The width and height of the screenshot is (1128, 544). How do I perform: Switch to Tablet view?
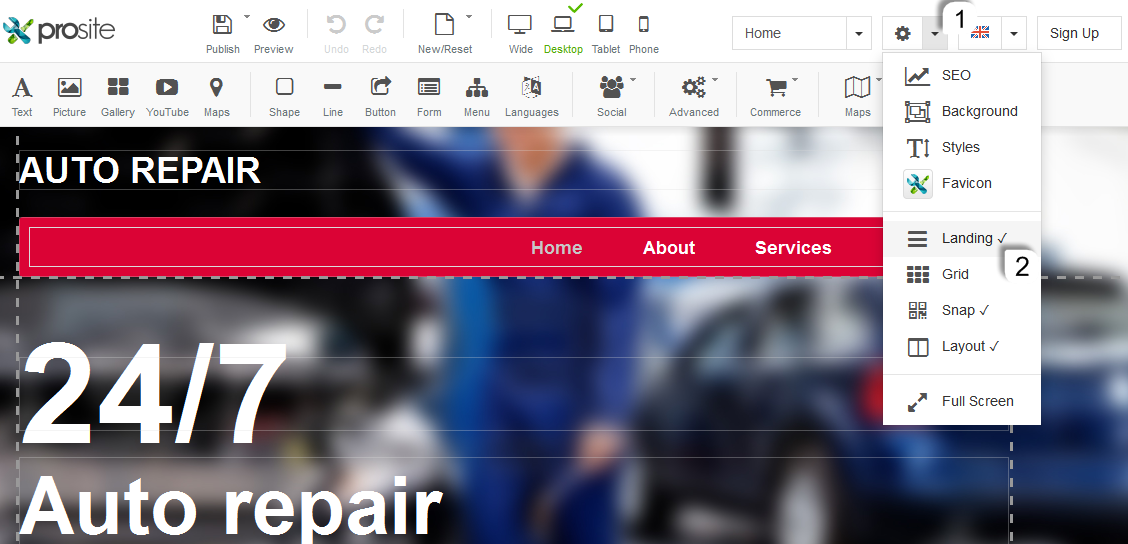[606, 24]
